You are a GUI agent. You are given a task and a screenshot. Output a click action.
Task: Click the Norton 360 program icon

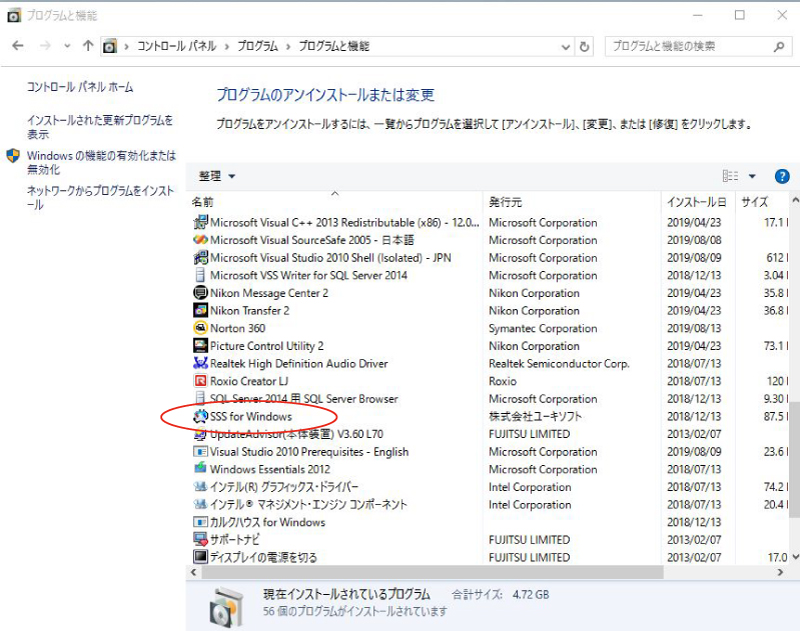[x=200, y=328]
